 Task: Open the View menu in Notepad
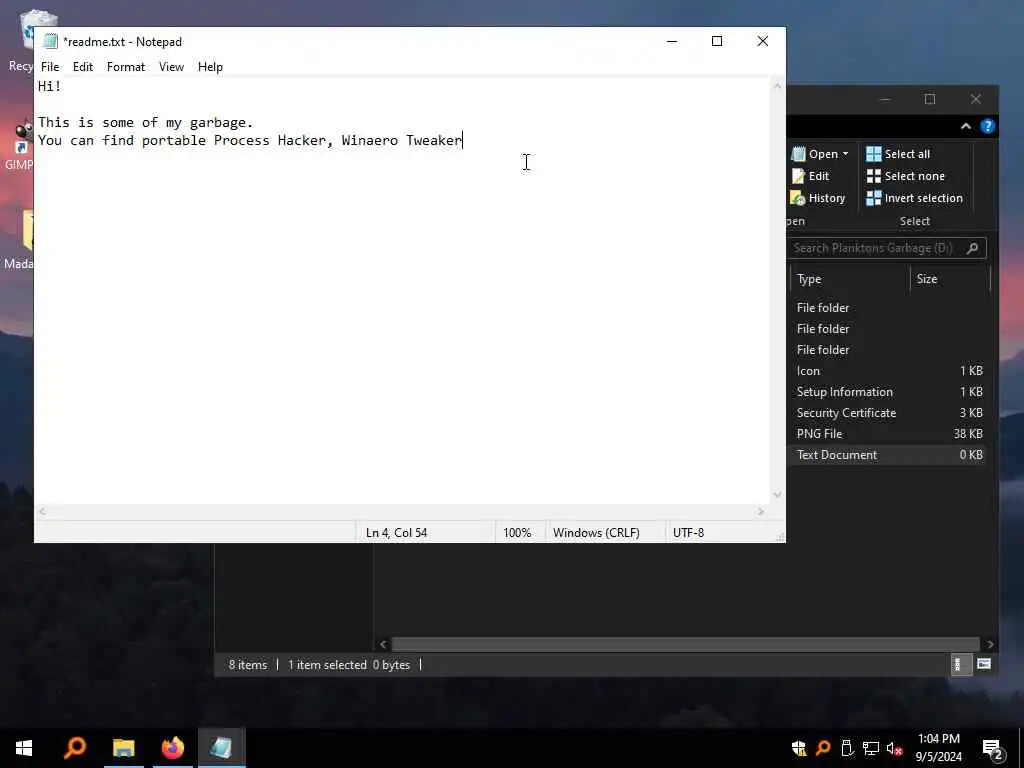click(x=171, y=67)
